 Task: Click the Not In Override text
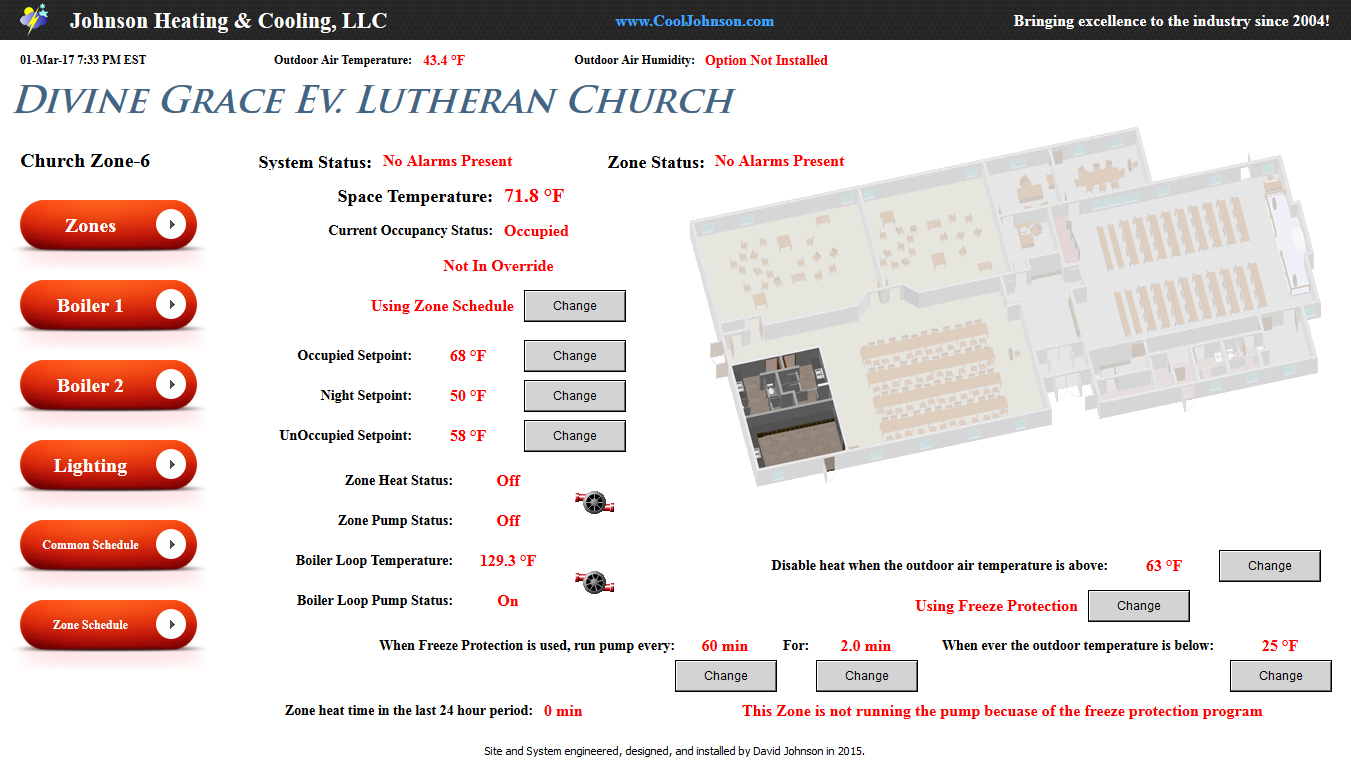[498, 266]
